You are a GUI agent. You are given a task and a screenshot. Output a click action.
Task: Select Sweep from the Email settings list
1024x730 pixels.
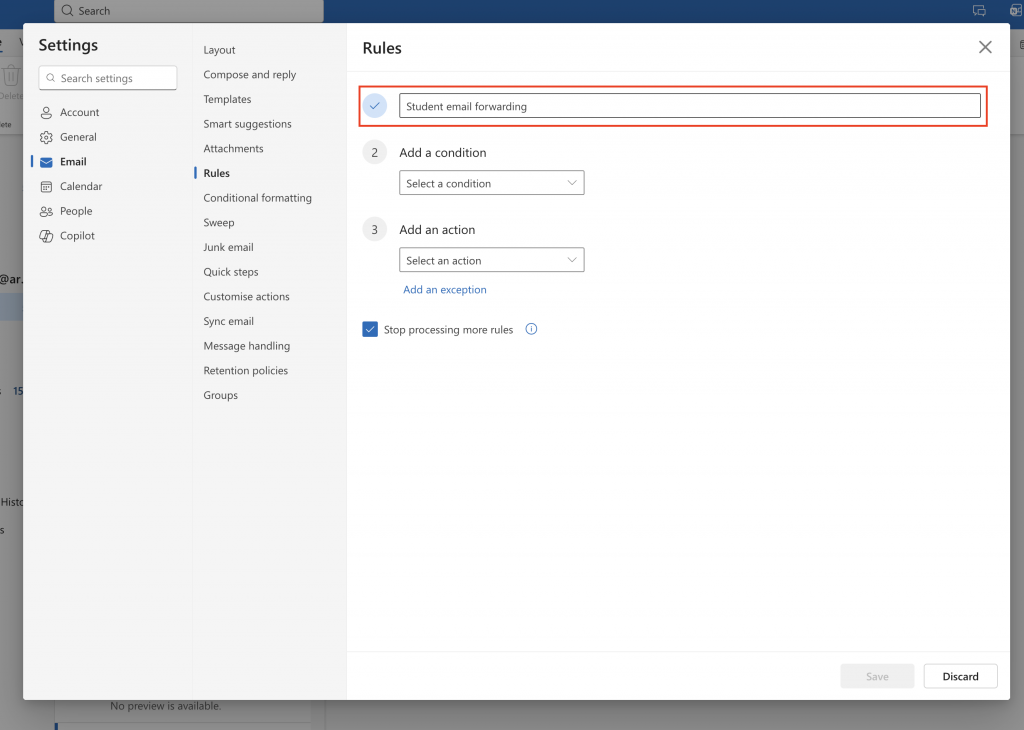point(218,222)
